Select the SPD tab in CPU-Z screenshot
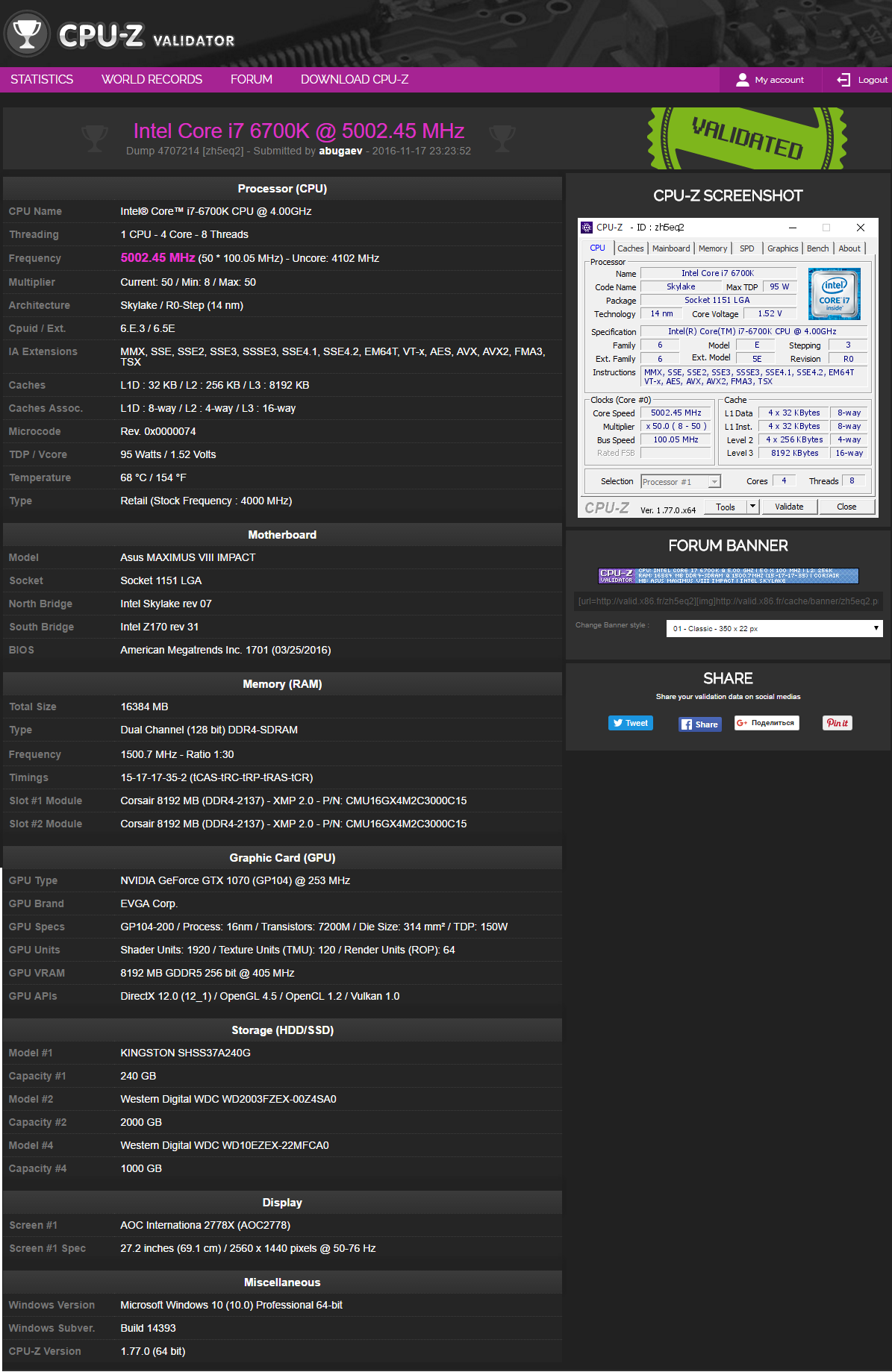This screenshot has height=1372, width=892. [747, 248]
